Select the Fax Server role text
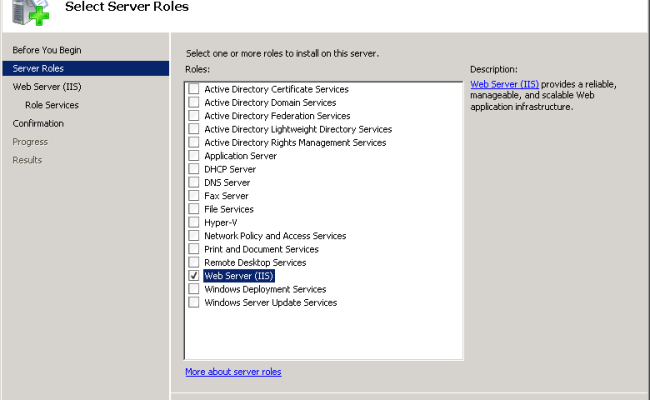Viewport: 650px width, 400px height. click(x=226, y=196)
